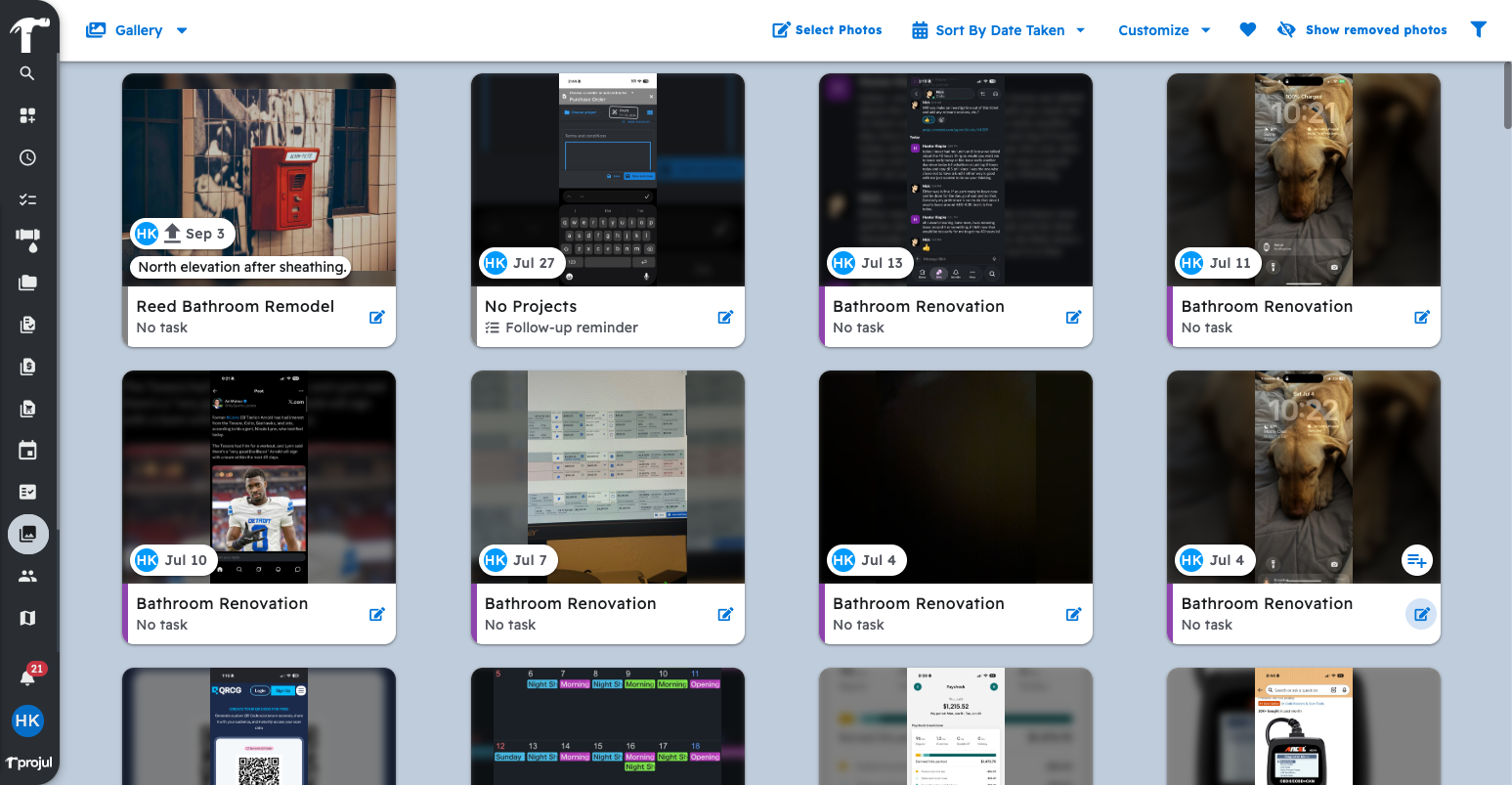Viewport: 1512px width, 785px height.
Task: Click the Projul hammer logo
Action: (x=28, y=34)
